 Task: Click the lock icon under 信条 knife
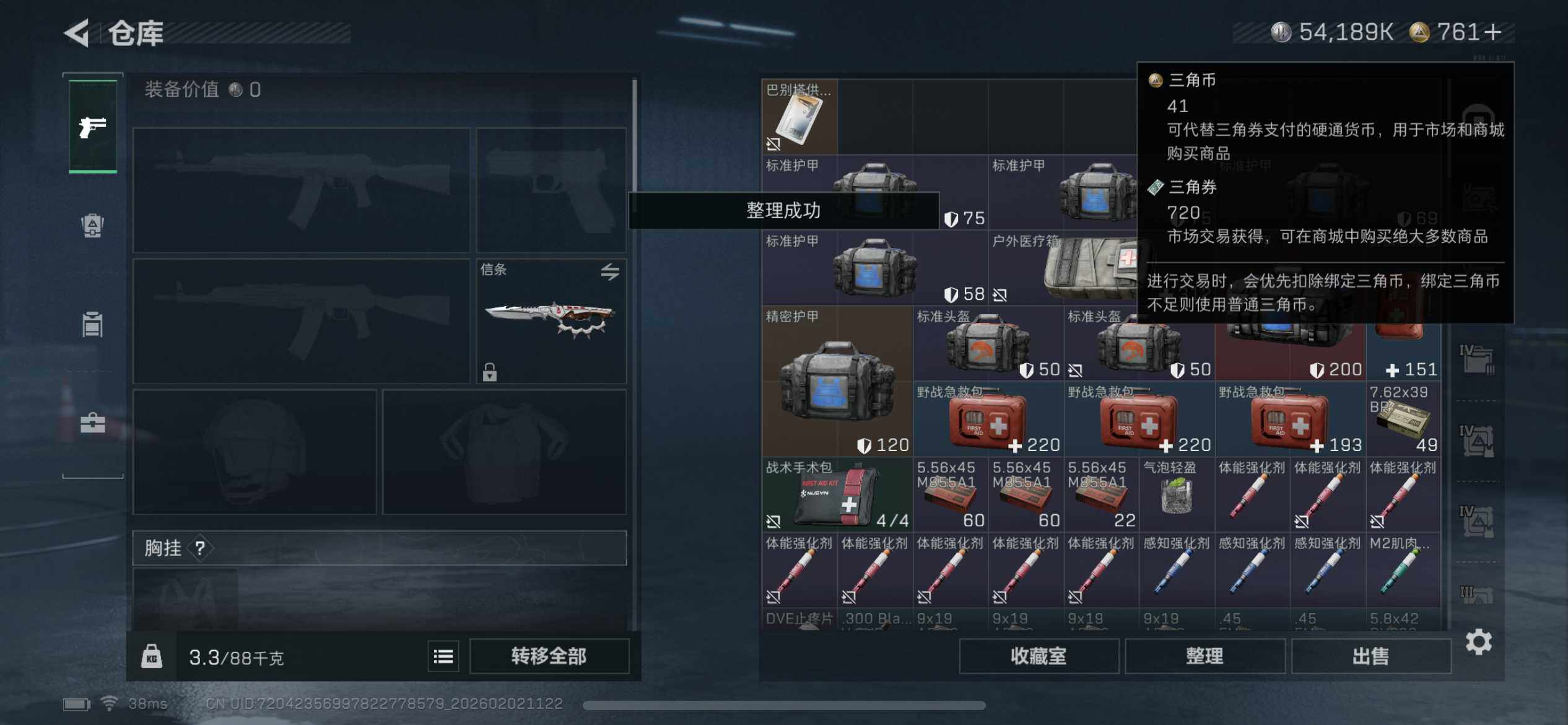click(490, 372)
